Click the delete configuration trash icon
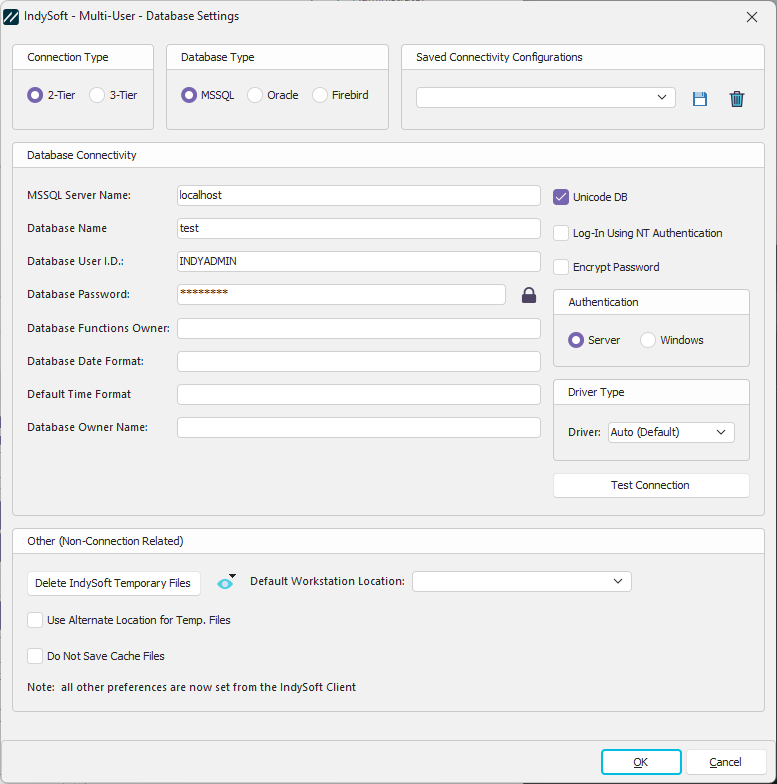 (737, 98)
